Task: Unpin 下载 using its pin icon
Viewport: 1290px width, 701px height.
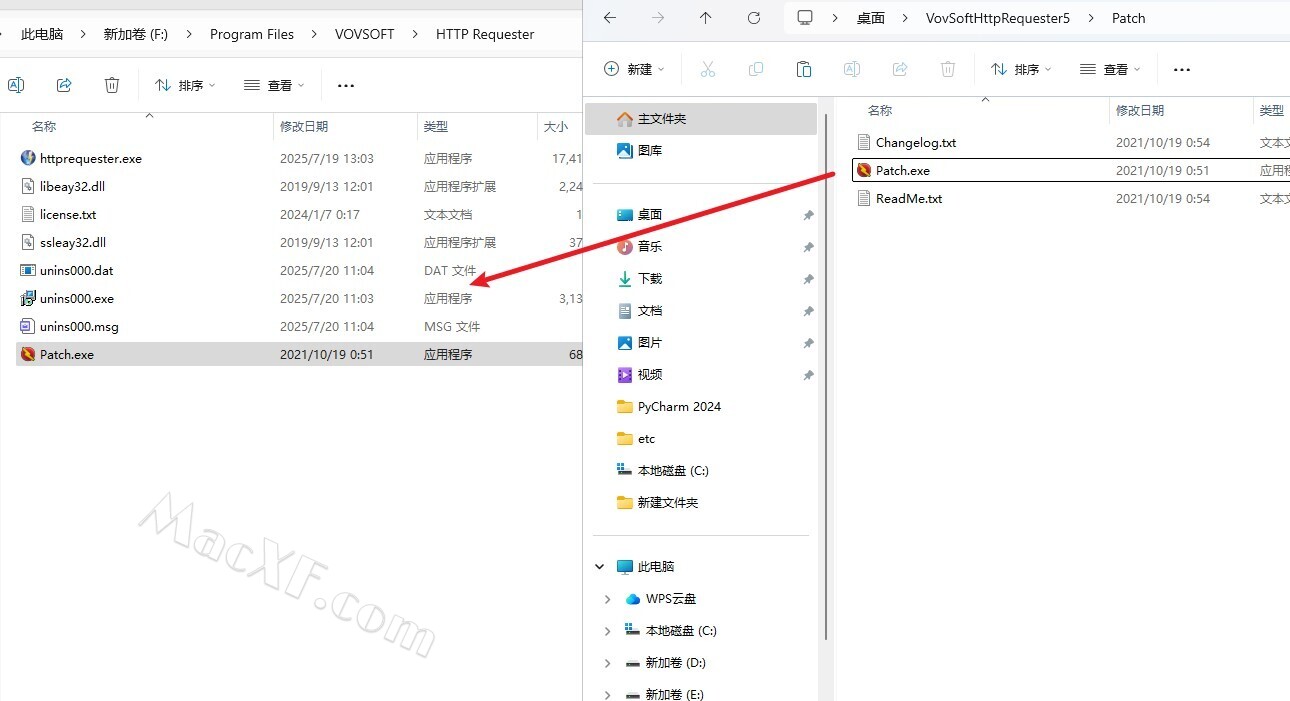Action: tap(807, 279)
